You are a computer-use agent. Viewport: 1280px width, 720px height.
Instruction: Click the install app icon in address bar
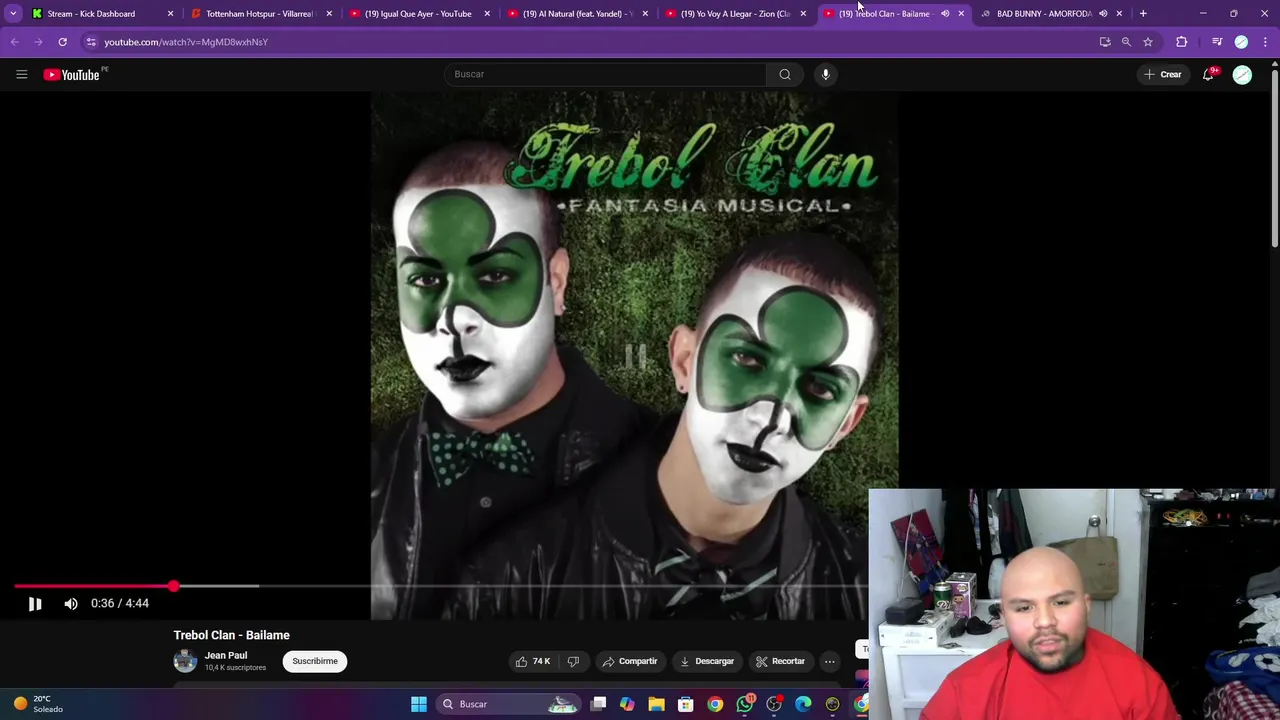(1105, 42)
